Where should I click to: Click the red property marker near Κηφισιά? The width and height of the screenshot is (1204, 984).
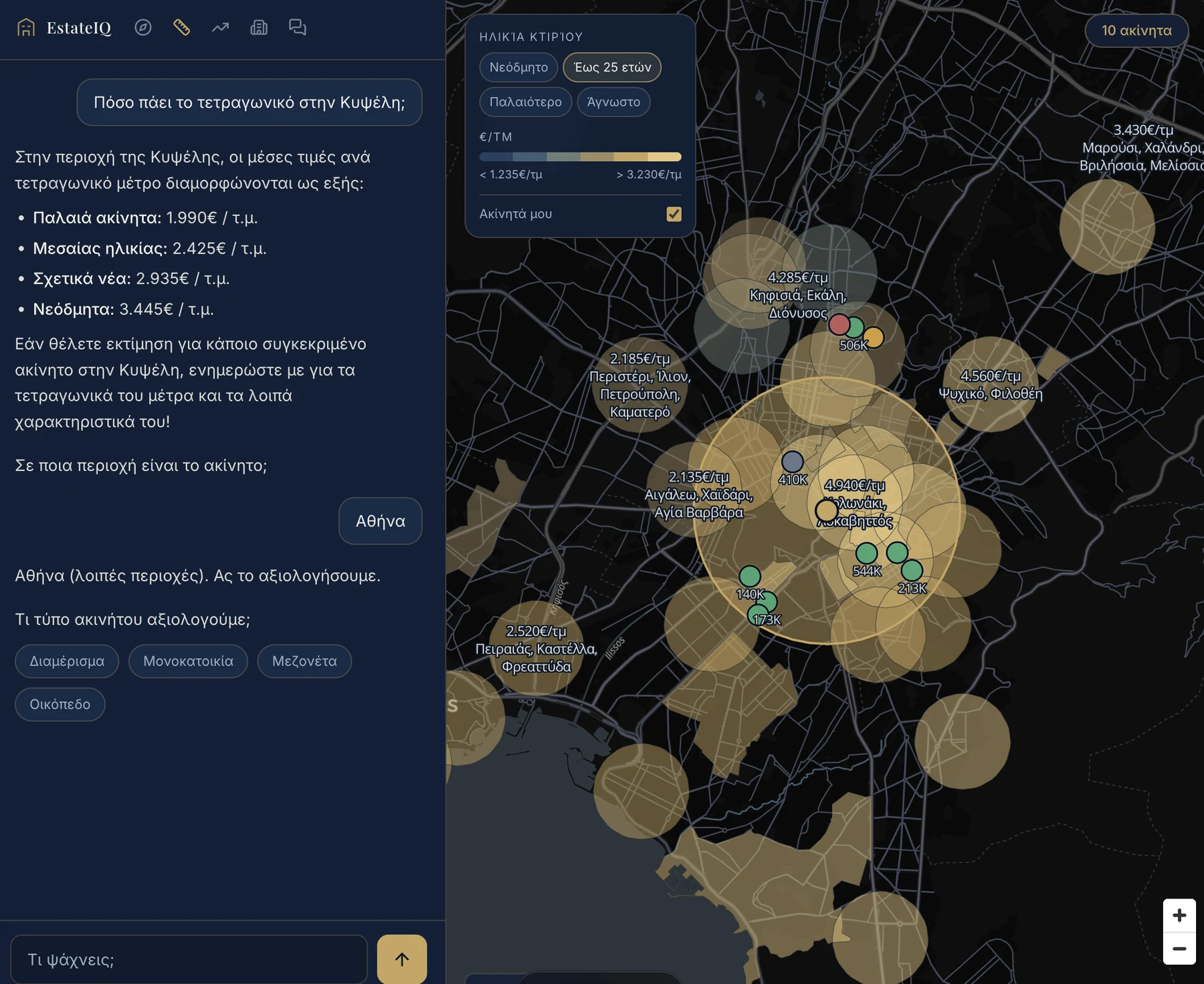(x=839, y=324)
